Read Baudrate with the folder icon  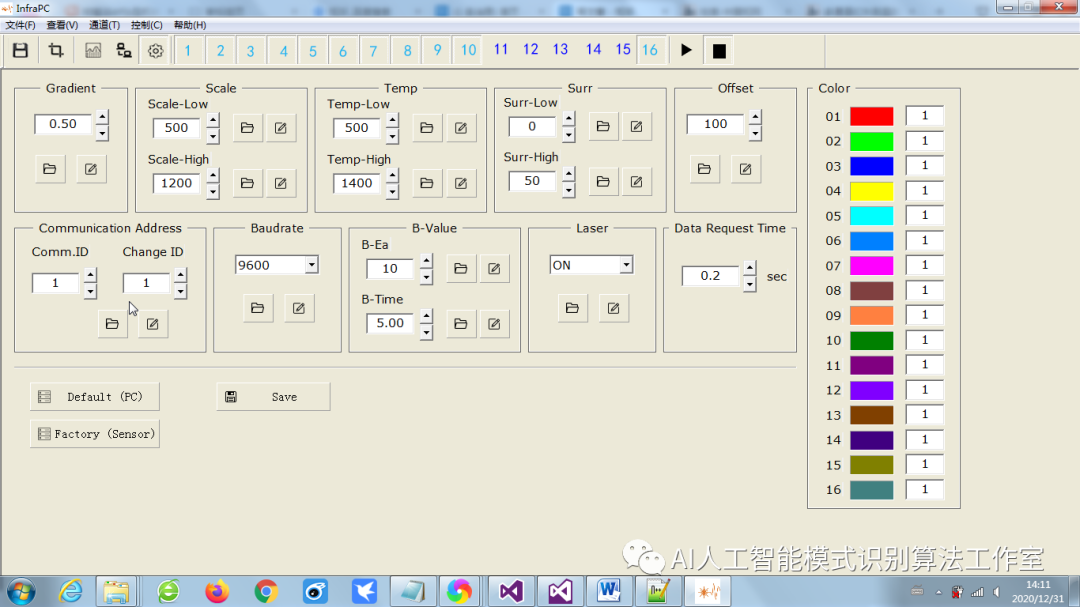pos(258,308)
